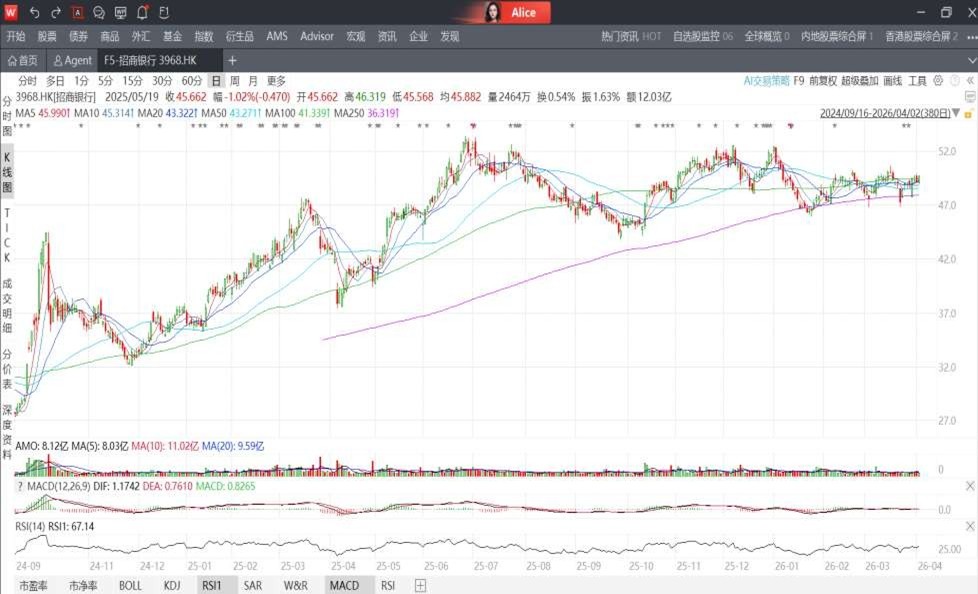Add indicator with plus box icon
978x594 pixels.
click(421, 585)
